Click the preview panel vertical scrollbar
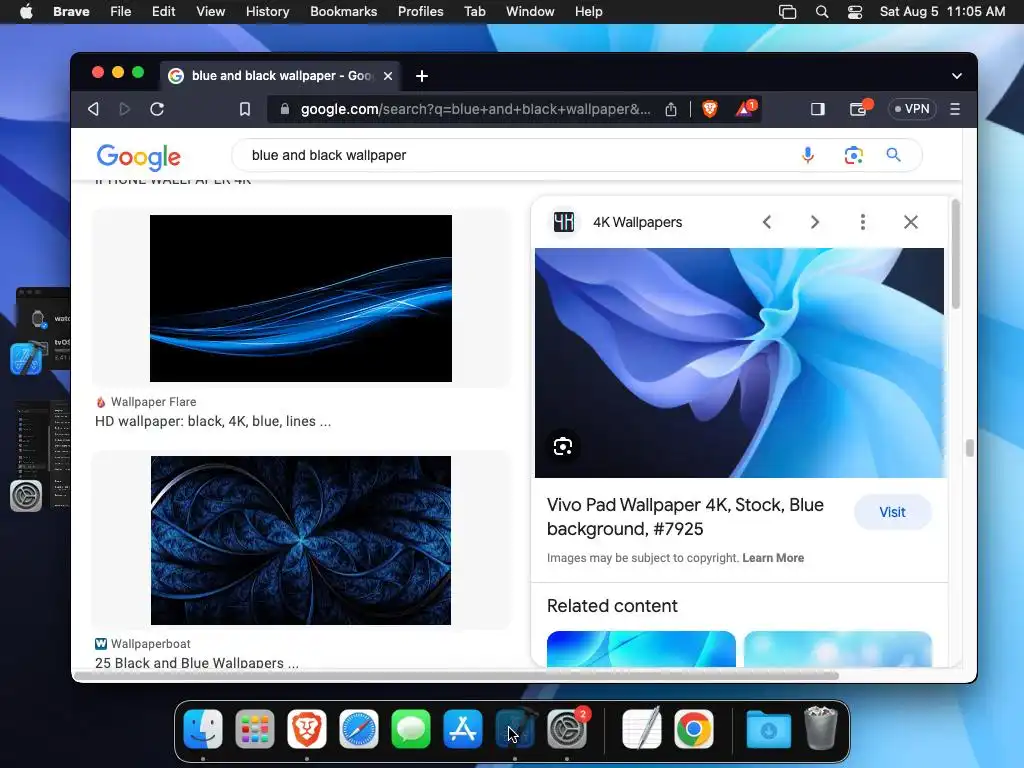The height and width of the screenshot is (768, 1024). [955, 255]
